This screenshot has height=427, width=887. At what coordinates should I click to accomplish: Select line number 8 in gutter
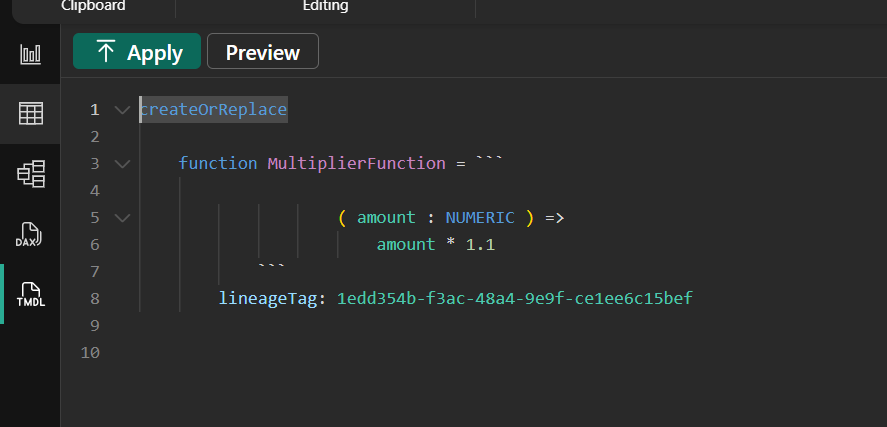coord(94,298)
